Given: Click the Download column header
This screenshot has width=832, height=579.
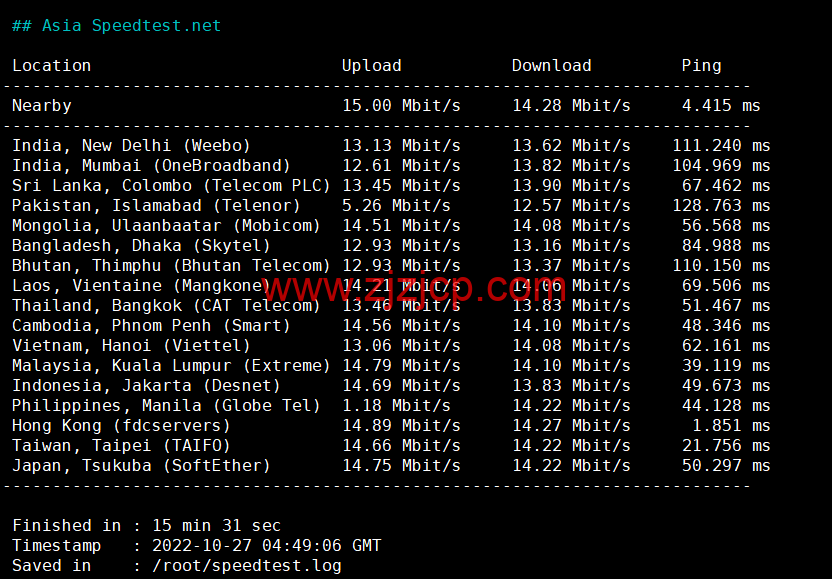Looking at the screenshot, I should coord(551,66).
